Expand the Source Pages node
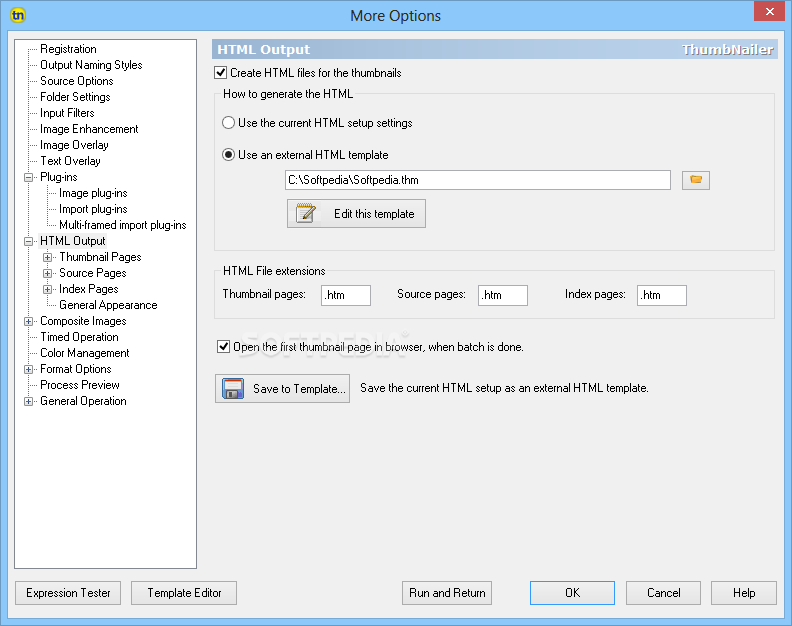The height and width of the screenshot is (626, 792). point(47,273)
